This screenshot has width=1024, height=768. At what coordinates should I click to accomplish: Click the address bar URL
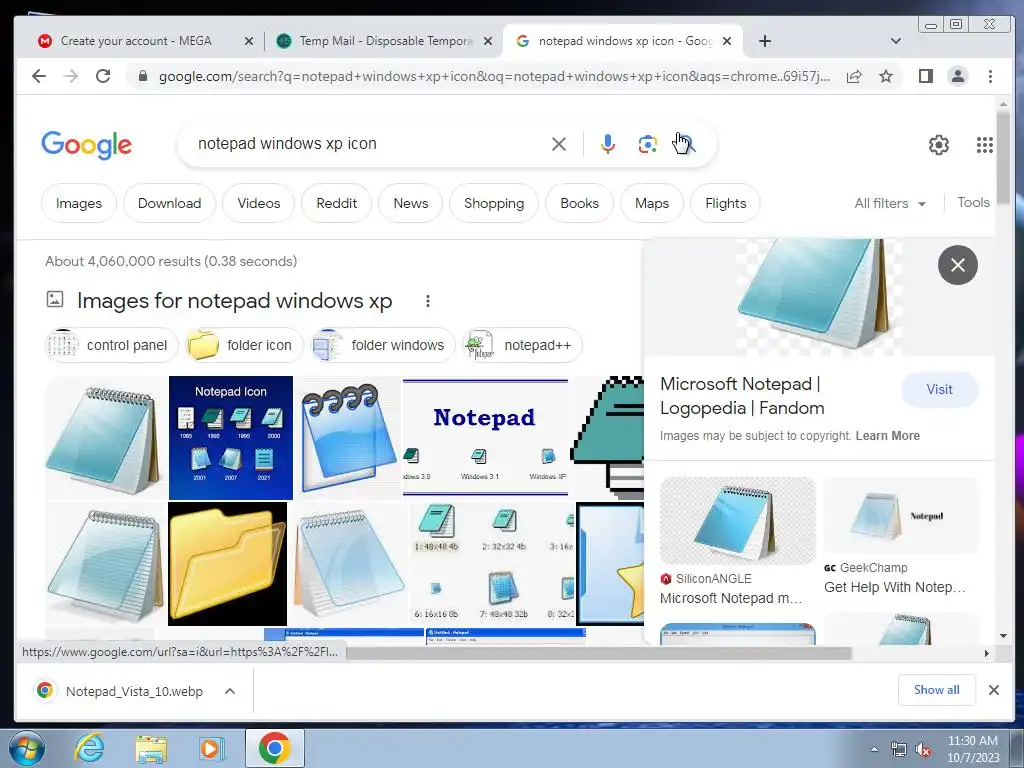pos(494,77)
